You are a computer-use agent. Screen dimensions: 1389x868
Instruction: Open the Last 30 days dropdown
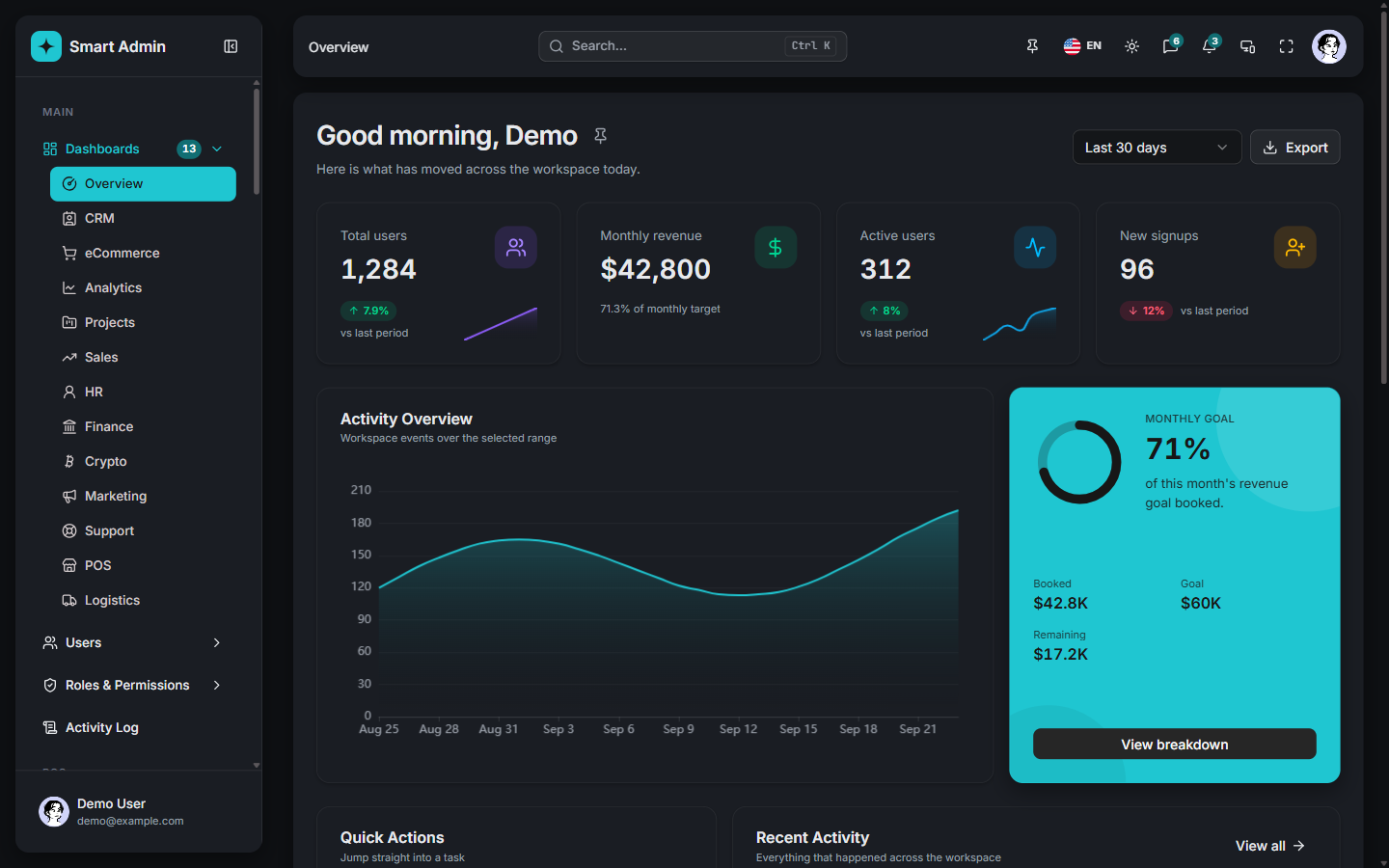(1157, 148)
